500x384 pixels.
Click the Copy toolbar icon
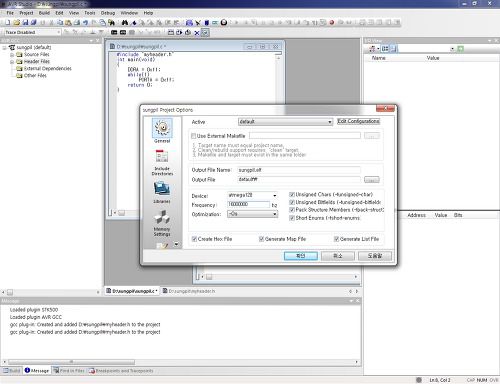click(60, 22)
